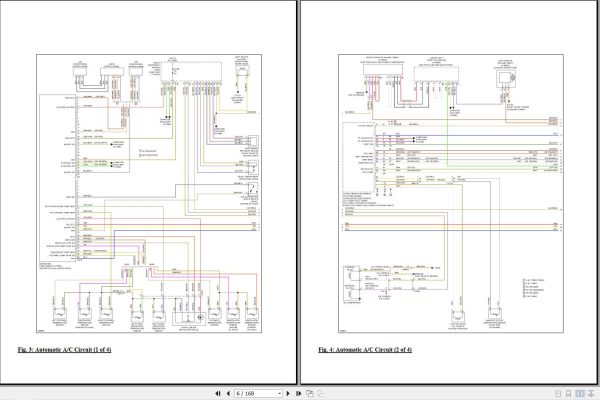Click the Fig. 4 wiring diagram on right page
600x400 pixels.
(451, 193)
